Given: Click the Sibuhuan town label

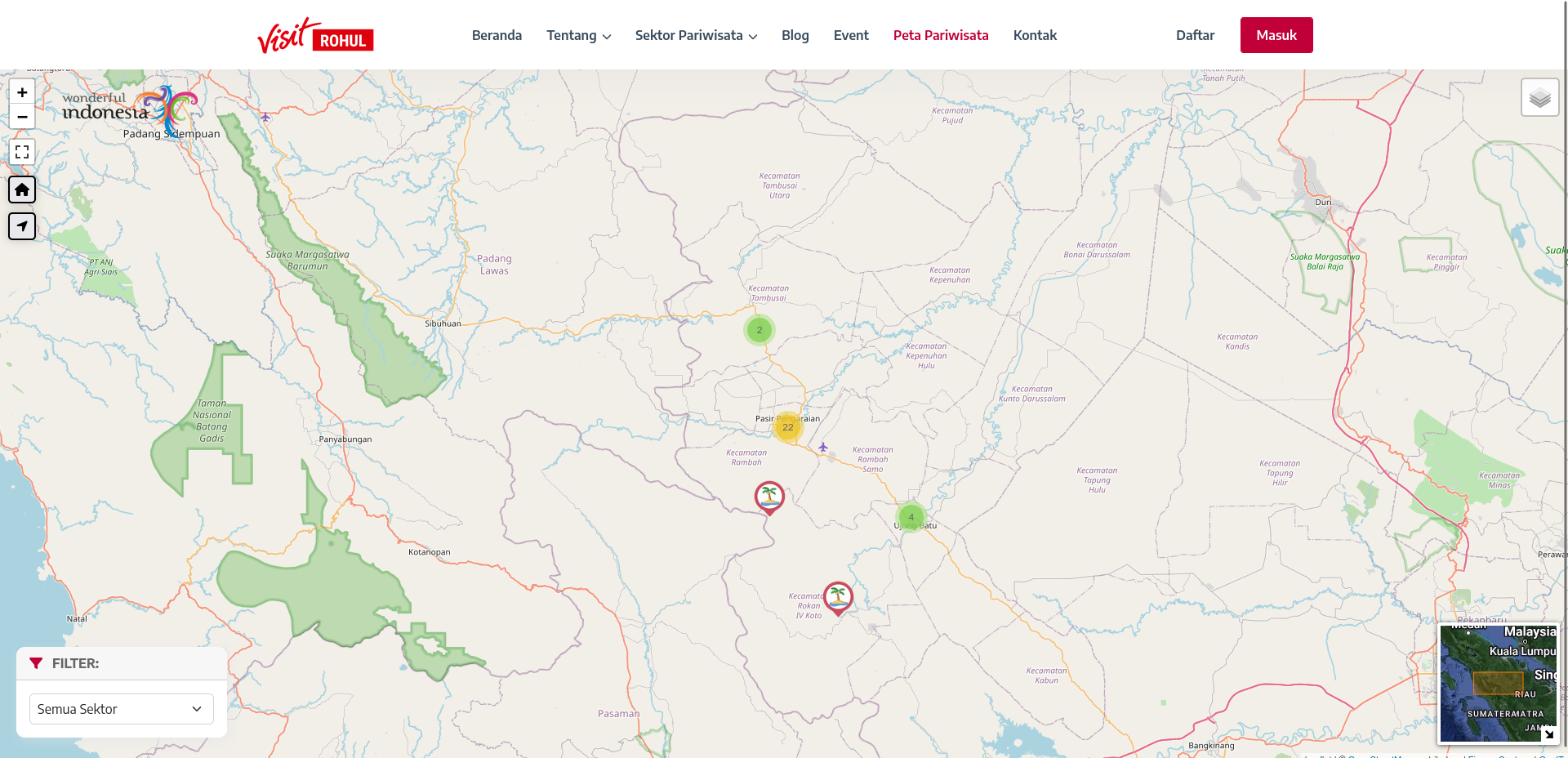Looking at the screenshot, I should (443, 323).
